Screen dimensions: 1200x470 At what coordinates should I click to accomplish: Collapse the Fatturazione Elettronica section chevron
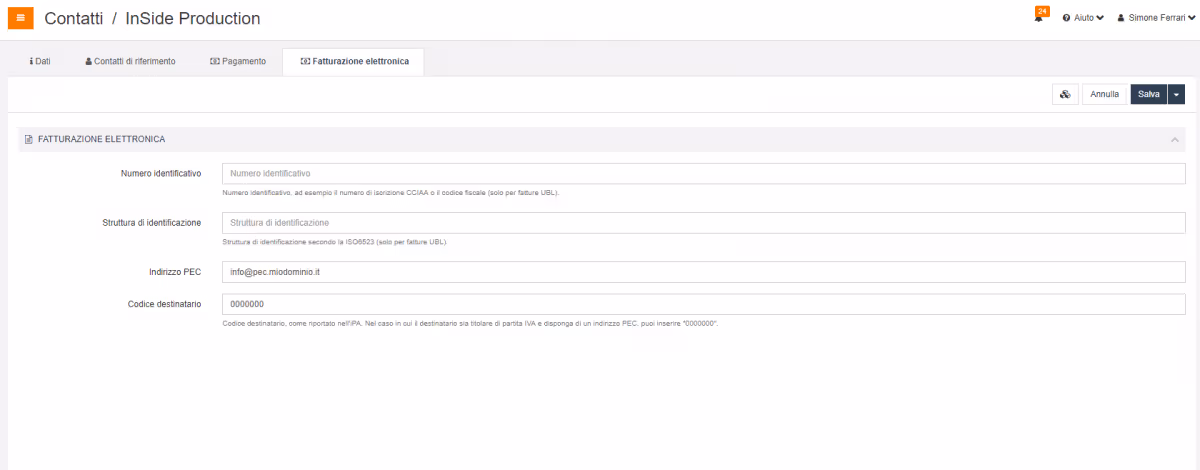(x=1175, y=140)
